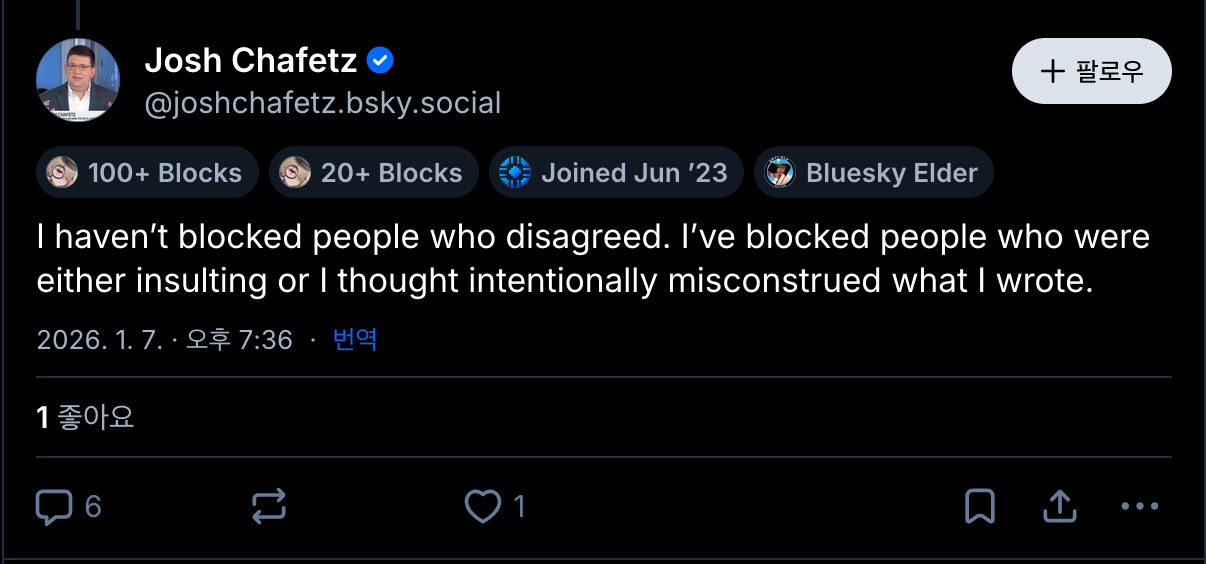
Task: Click the 20+ Blocks badge
Action: (x=374, y=173)
